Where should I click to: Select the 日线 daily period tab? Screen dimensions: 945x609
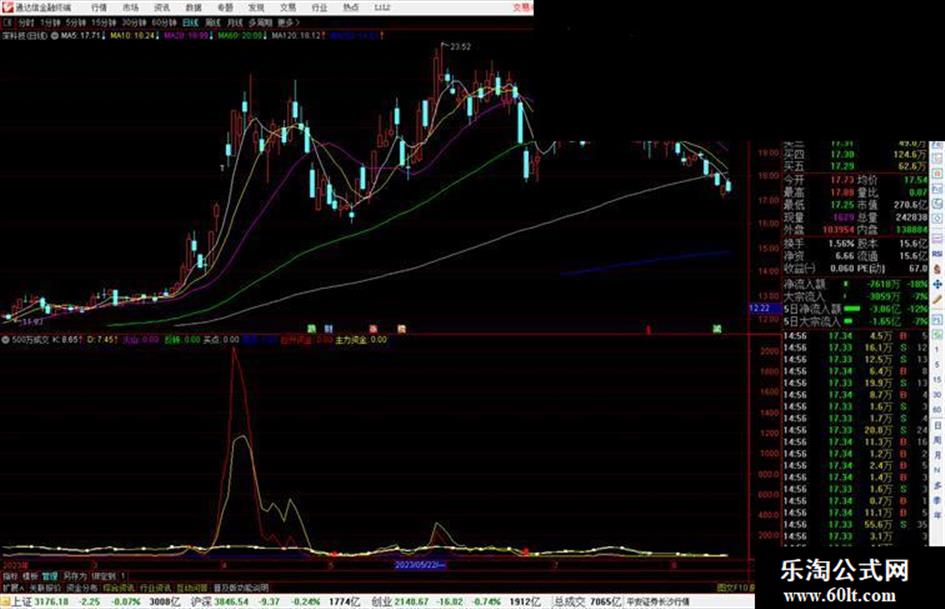[190, 22]
